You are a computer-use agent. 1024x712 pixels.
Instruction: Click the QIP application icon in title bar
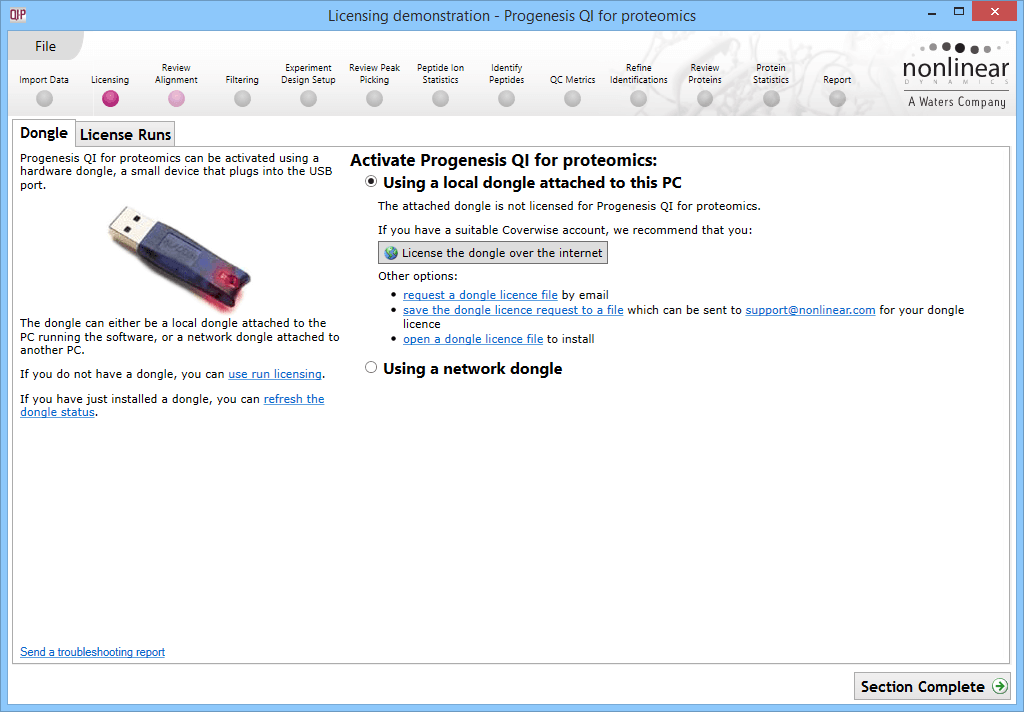18,15
